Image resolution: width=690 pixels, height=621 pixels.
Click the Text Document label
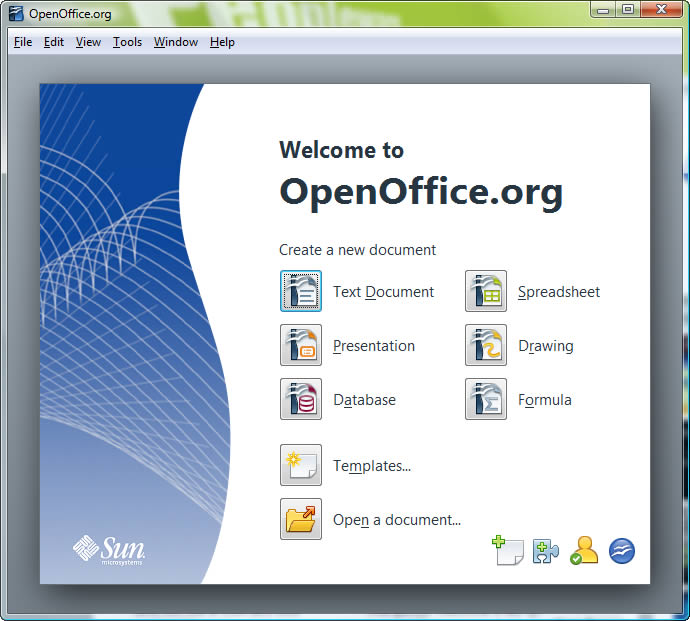pos(383,292)
